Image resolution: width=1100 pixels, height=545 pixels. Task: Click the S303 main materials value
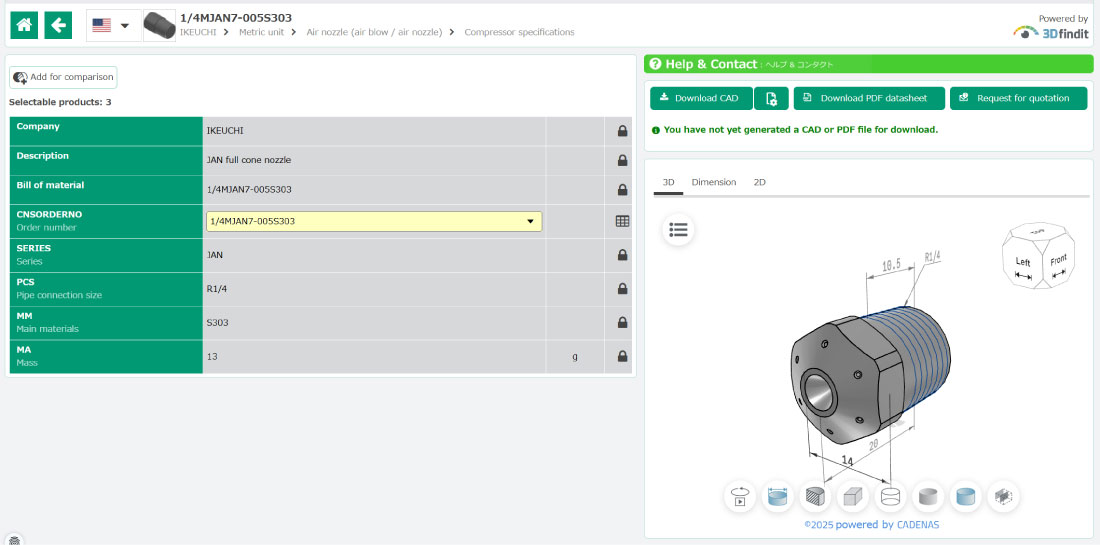click(217, 323)
